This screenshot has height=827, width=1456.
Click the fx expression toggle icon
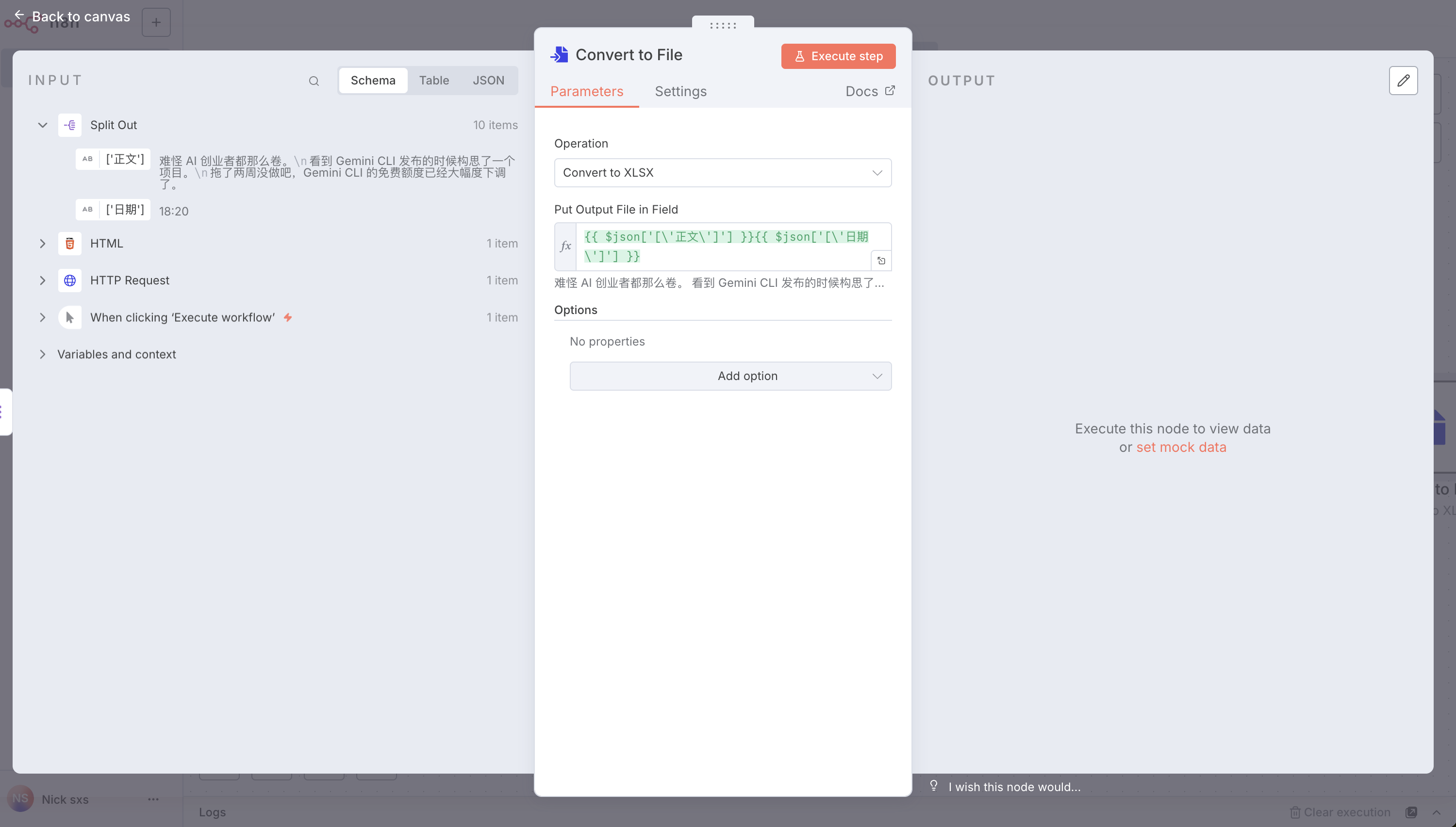tap(565, 247)
